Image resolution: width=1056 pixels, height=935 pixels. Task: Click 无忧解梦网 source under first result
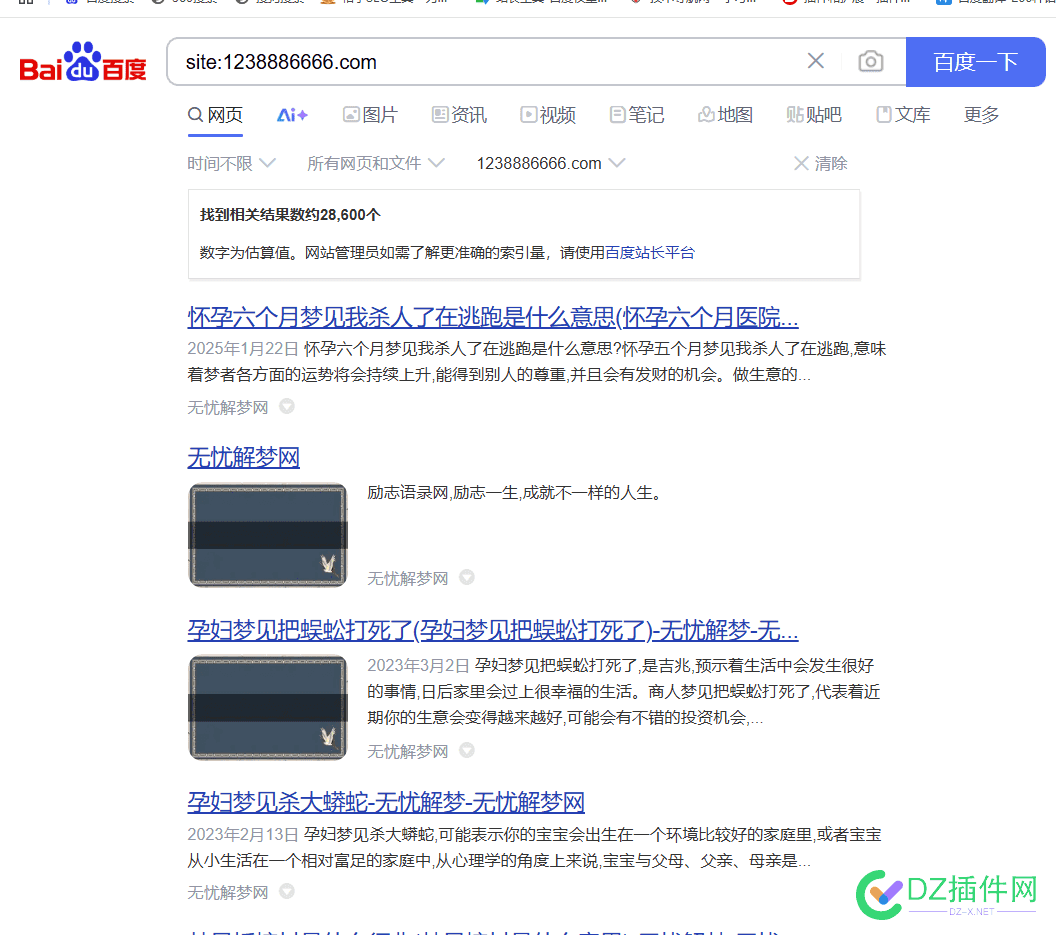coord(228,408)
